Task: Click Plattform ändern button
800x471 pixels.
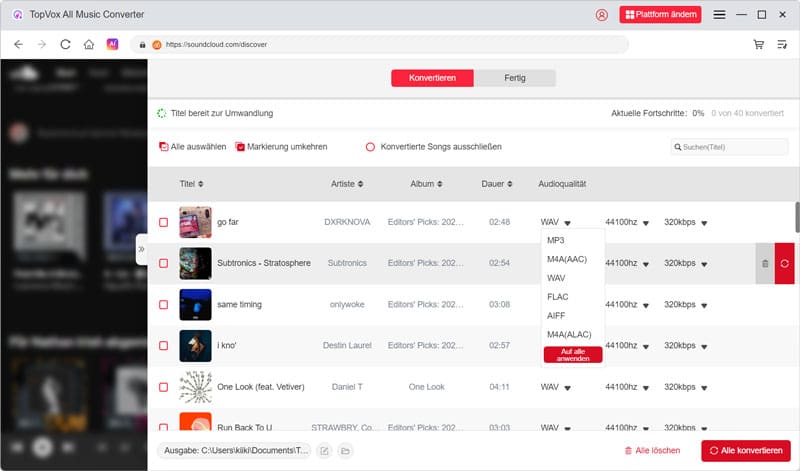Action: (x=660, y=15)
